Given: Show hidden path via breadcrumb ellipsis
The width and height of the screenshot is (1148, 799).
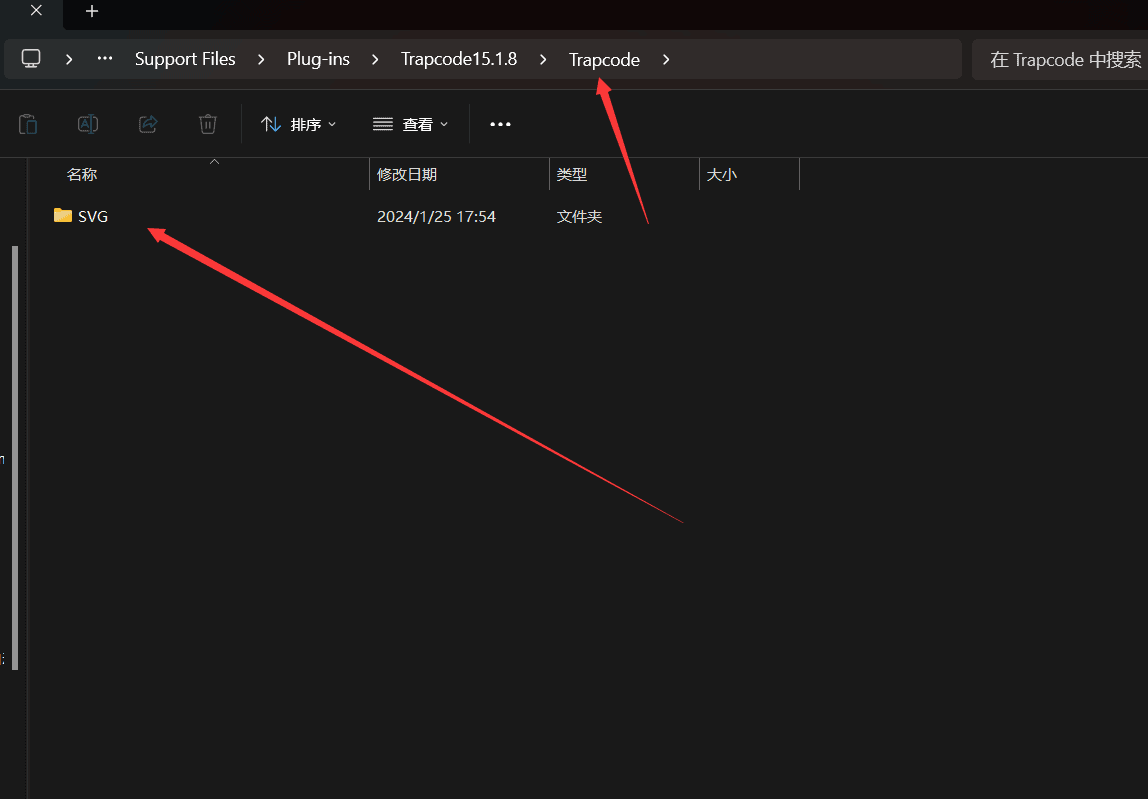Looking at the screenshot, I should coord(105,59).
